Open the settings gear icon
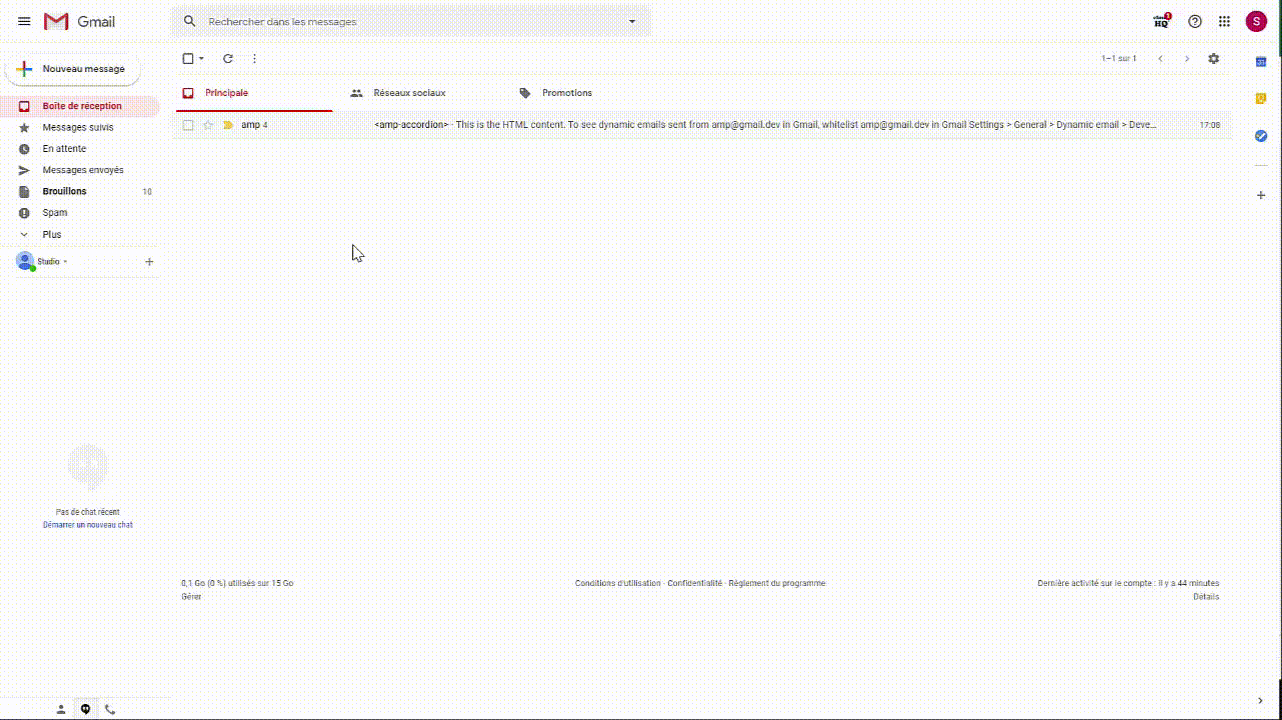 (x=1213, y=59)
